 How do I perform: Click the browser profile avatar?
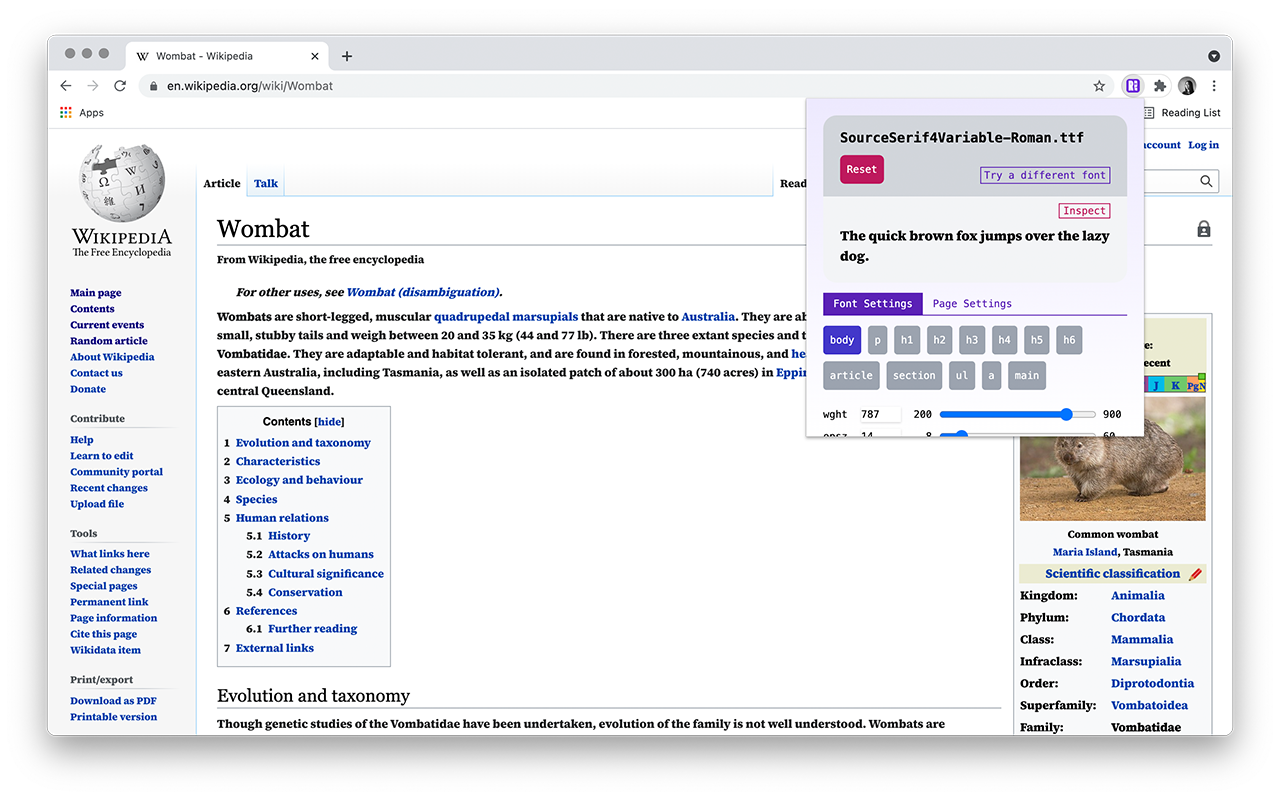[x=1186, y=86]
